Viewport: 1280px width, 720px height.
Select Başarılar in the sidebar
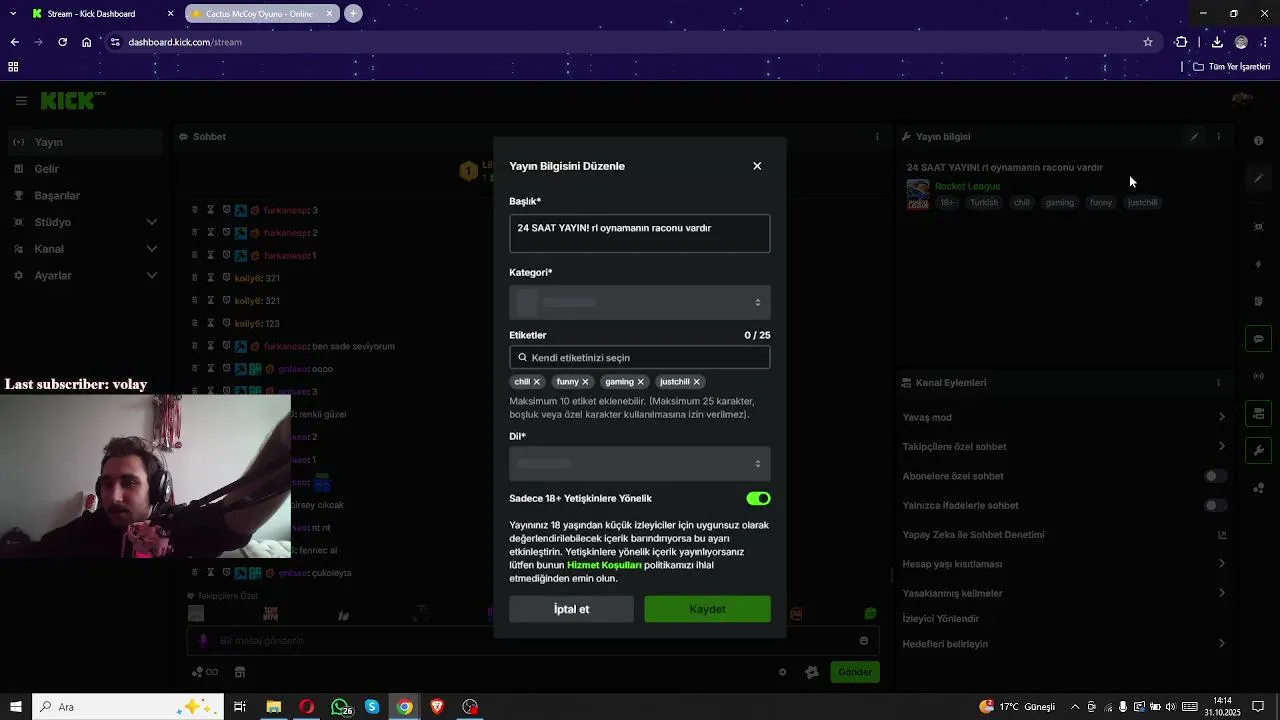pos(85,195)
